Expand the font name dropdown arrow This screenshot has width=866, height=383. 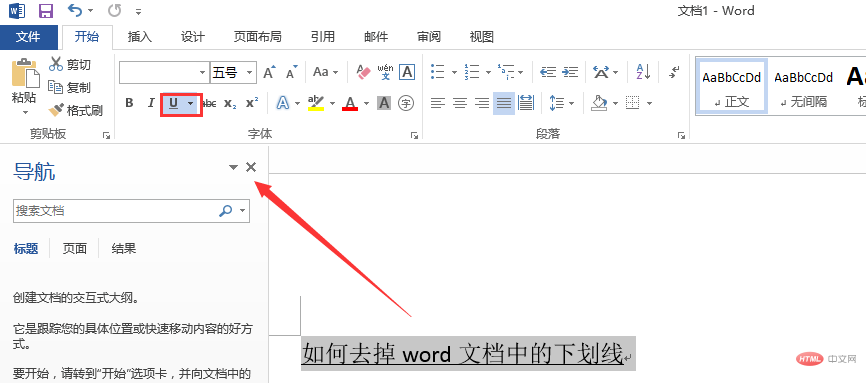pos(203,72)
